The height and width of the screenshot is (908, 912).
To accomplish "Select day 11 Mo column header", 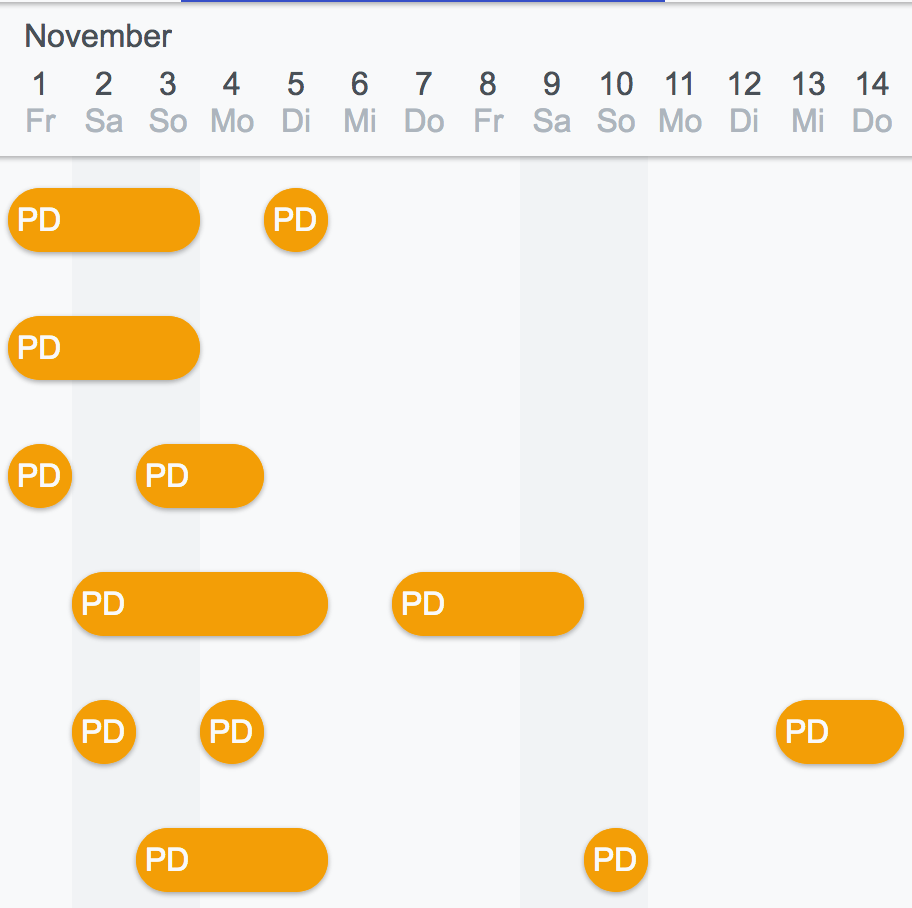I will 680,102.
